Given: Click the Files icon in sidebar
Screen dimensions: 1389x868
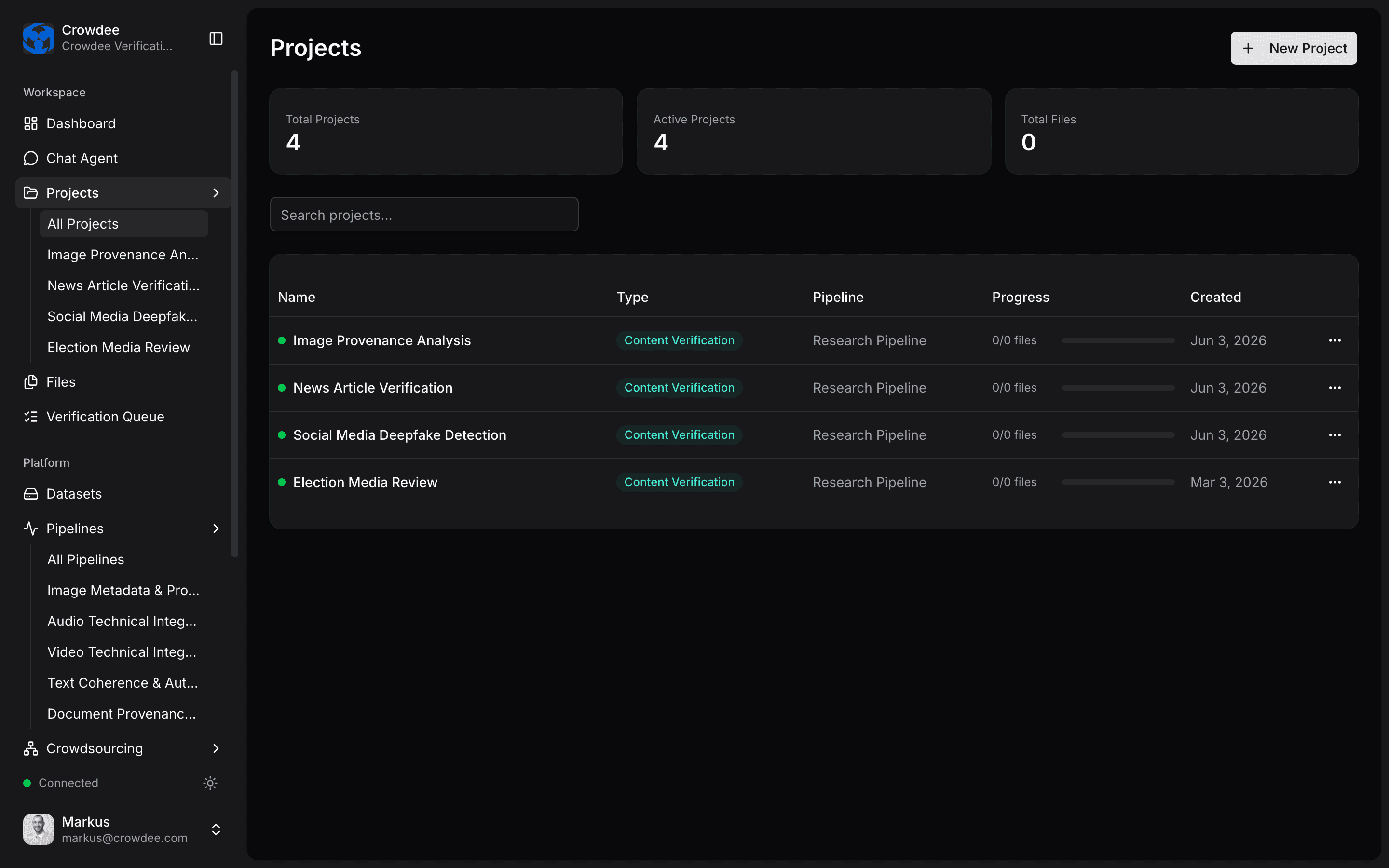Looking at the screenshot, I should [x=31, y=382].
